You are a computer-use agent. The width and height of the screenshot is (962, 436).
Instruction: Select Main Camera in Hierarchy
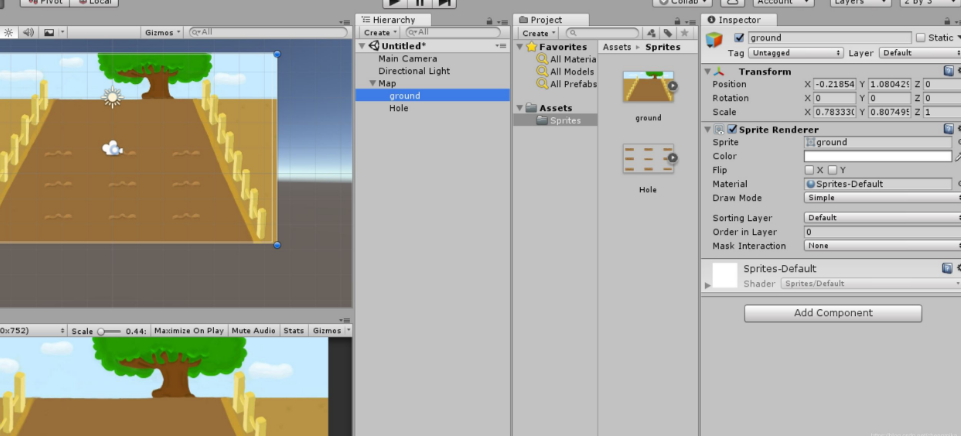pos(407,59)
